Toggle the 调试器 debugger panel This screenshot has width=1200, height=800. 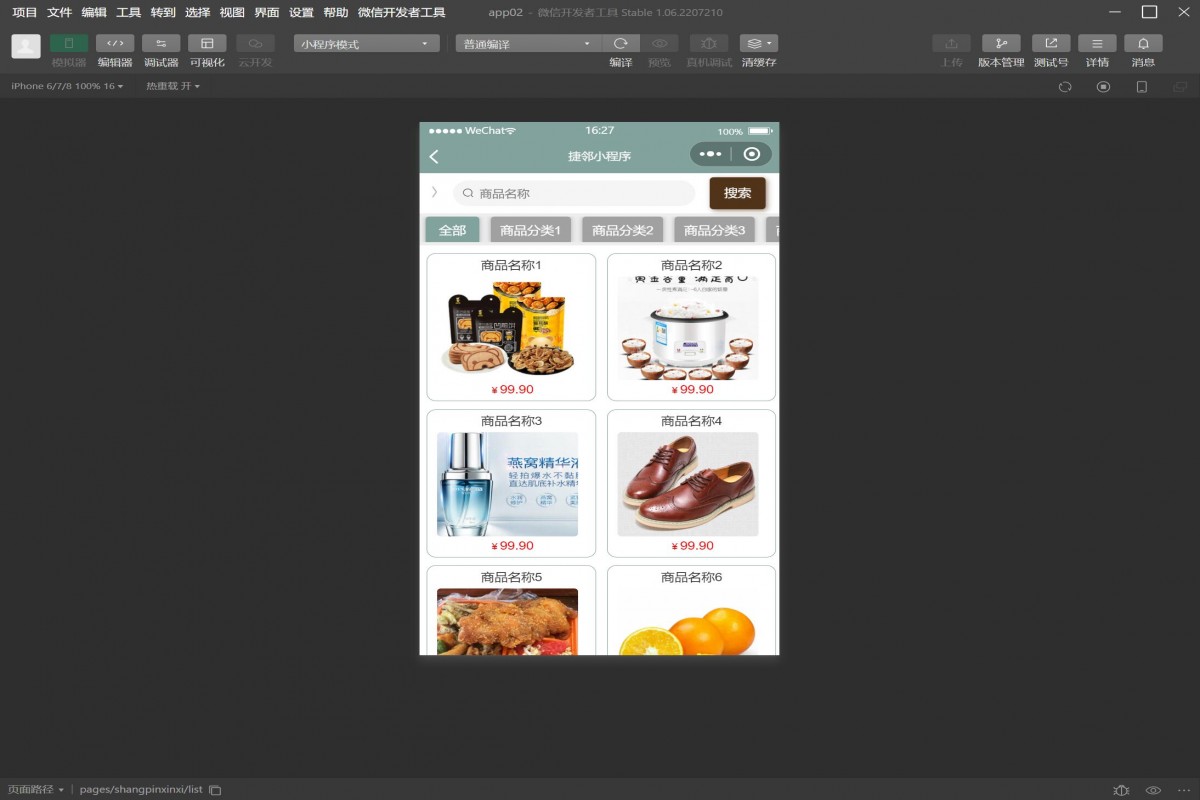(161, 44)
